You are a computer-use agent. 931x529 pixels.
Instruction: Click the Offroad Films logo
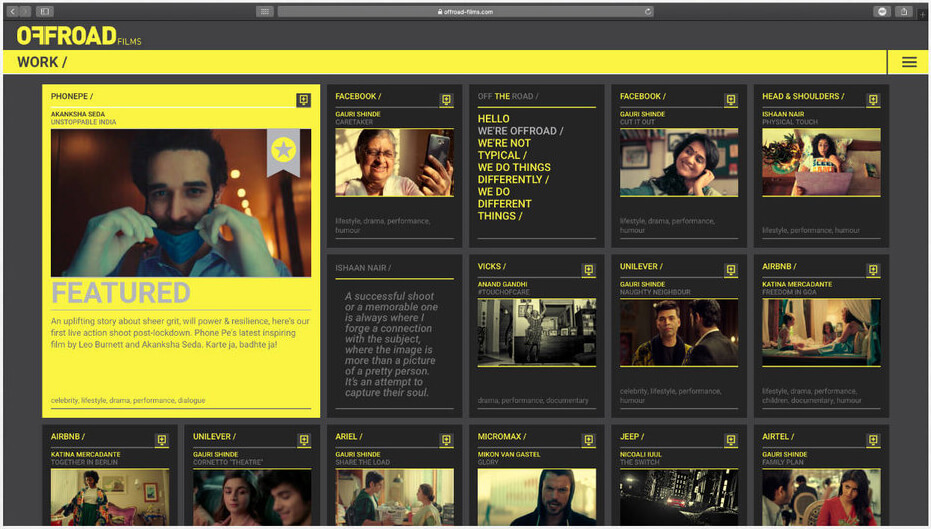point(79,36)
